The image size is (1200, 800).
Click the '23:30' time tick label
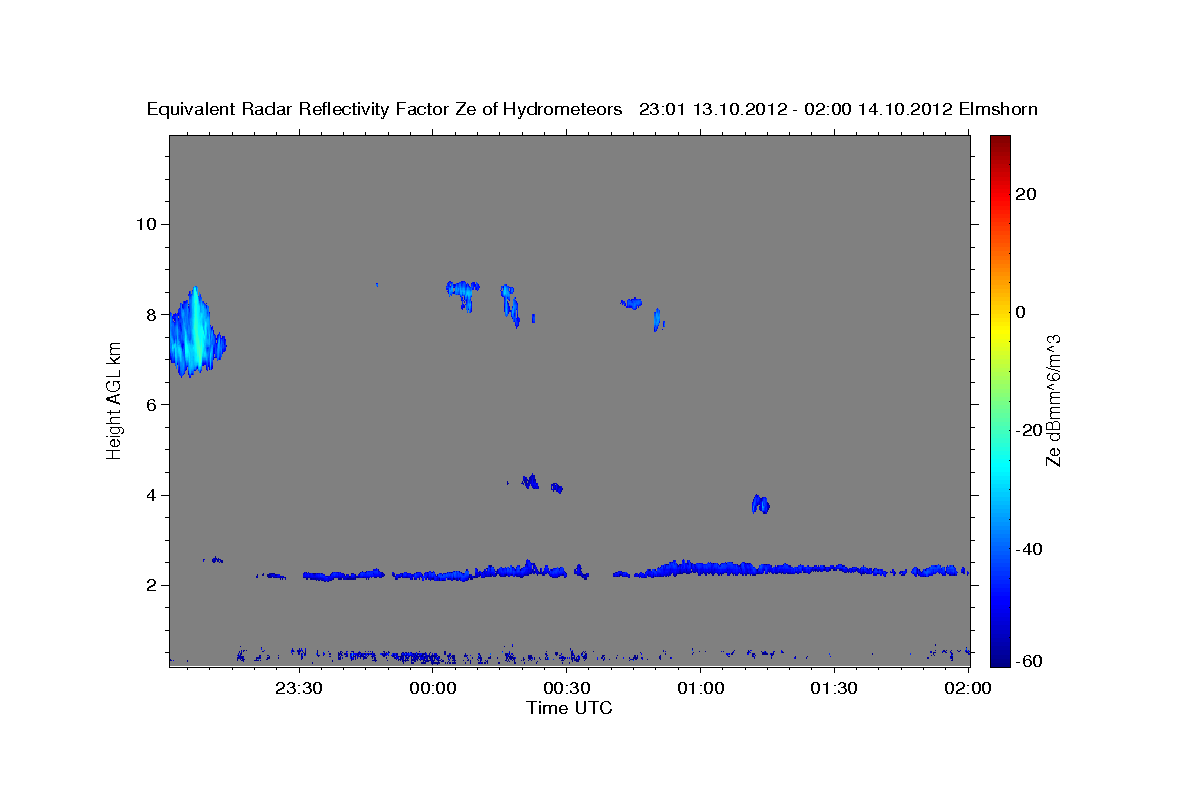point(299,688)
